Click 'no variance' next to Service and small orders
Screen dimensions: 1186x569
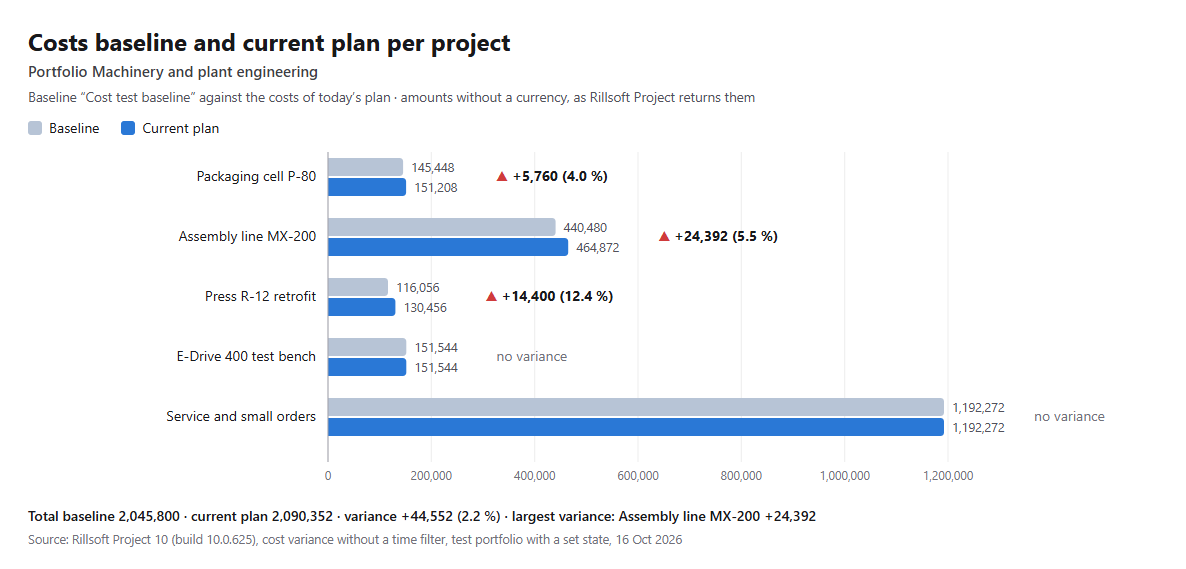click(1070, 416)
